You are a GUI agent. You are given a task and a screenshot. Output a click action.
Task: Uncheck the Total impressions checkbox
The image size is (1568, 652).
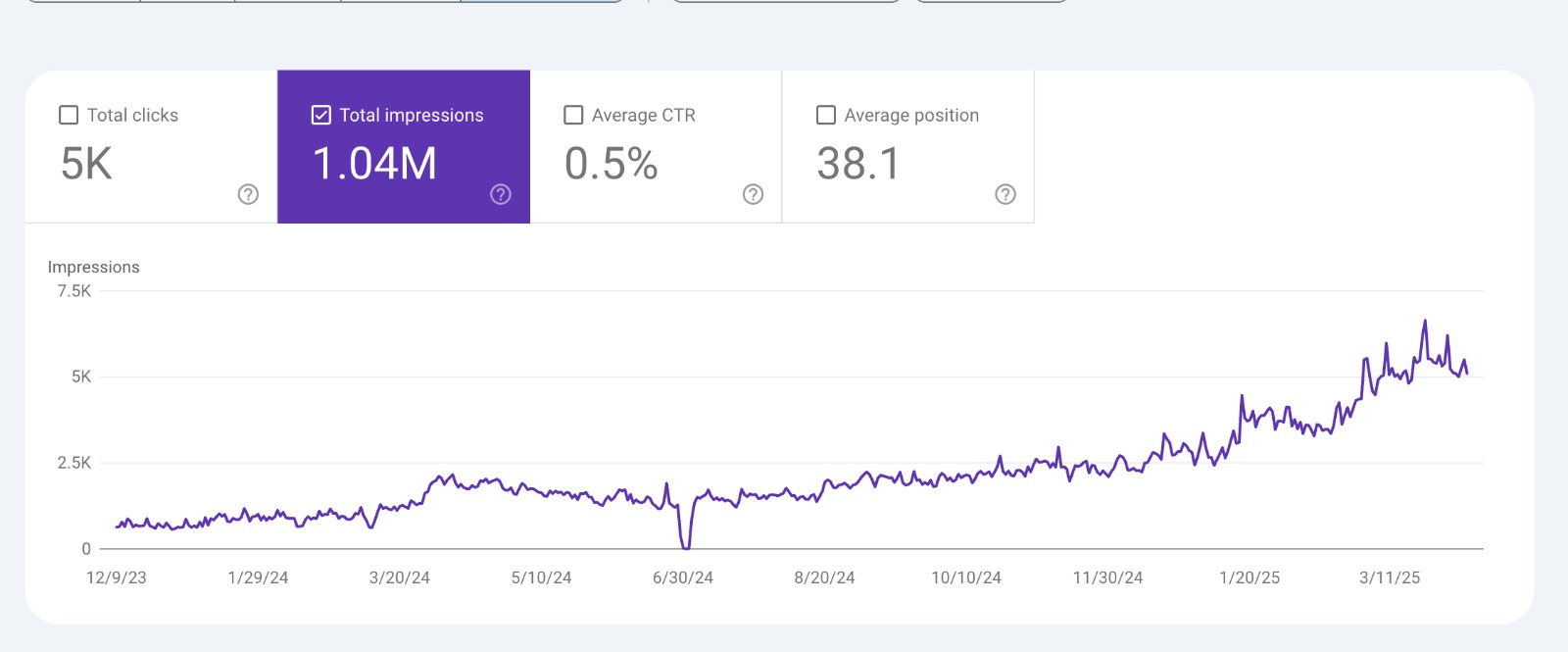pyautogui.click(x=321, y=115)
